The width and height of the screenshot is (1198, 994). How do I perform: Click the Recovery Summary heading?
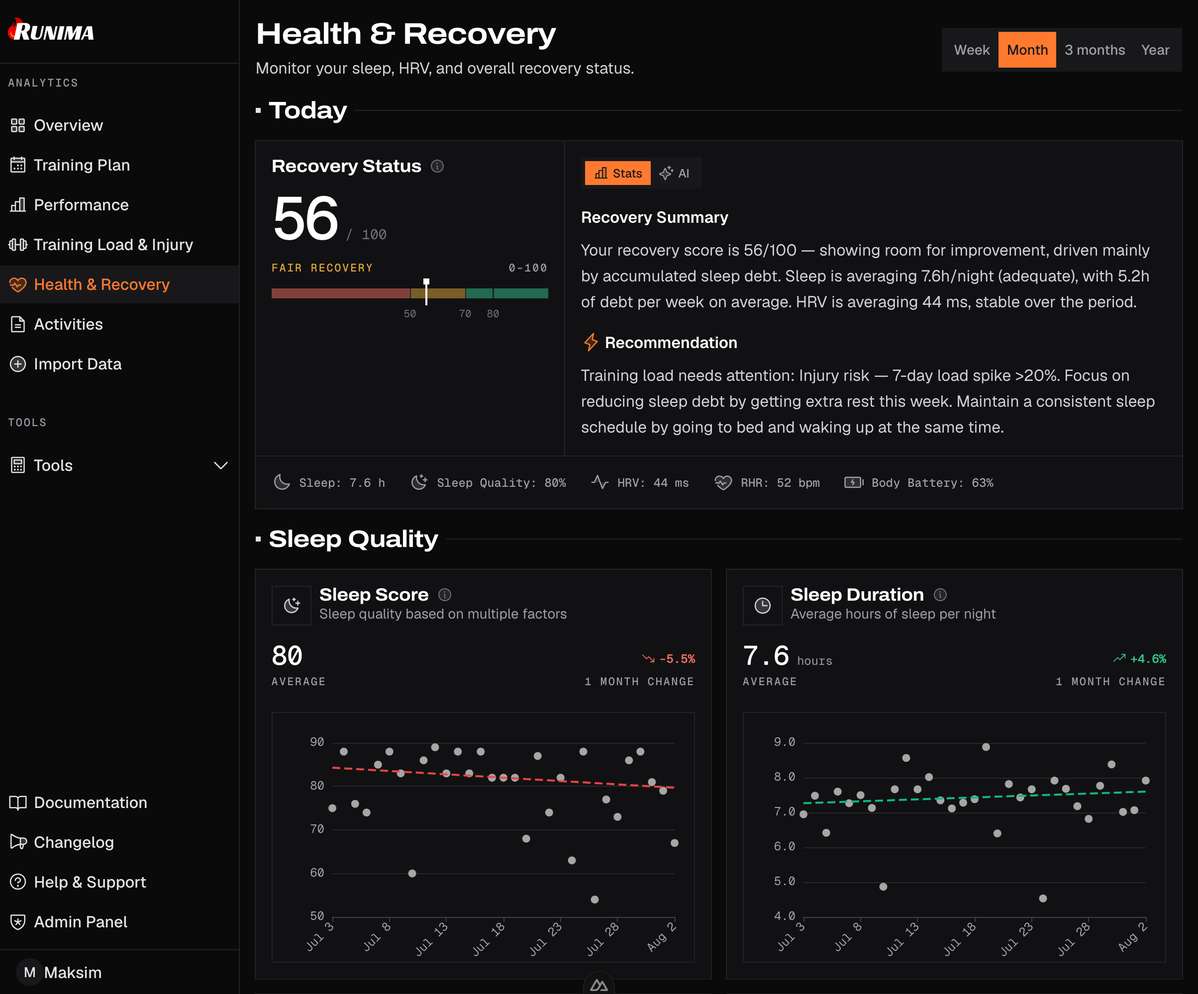click(x=654, y=217)
